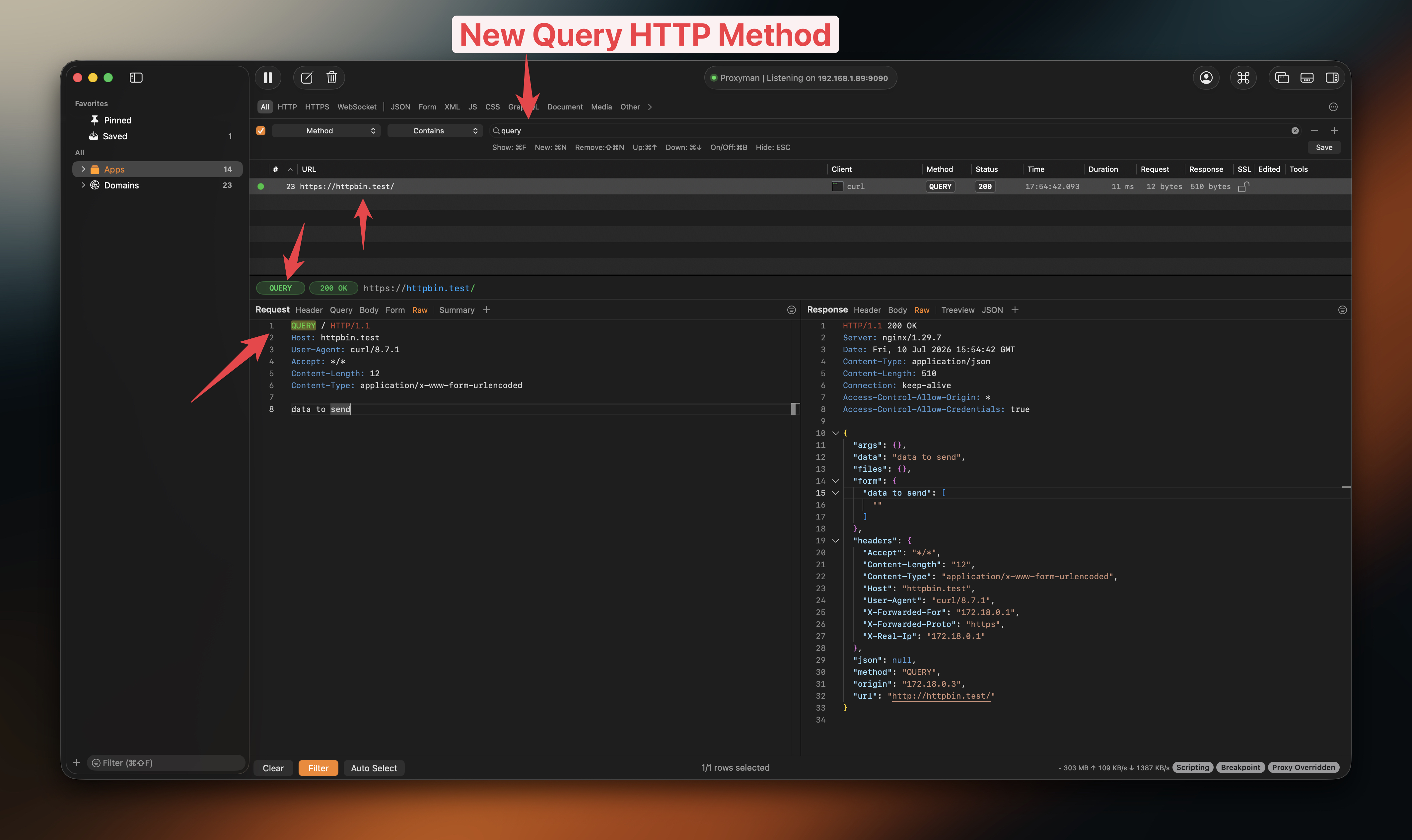Click the Clear button
The image size is (1412, 840).
tap(273, 768)
